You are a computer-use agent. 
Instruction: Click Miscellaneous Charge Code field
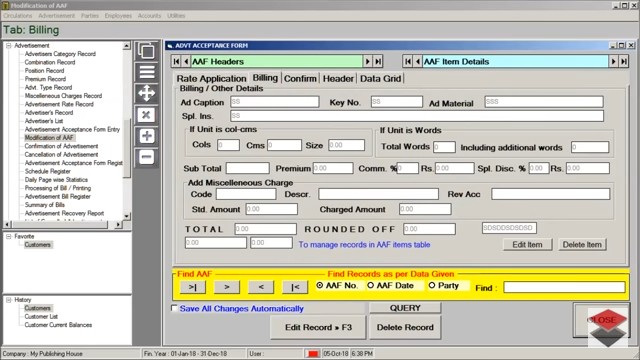tap(246, 194)
